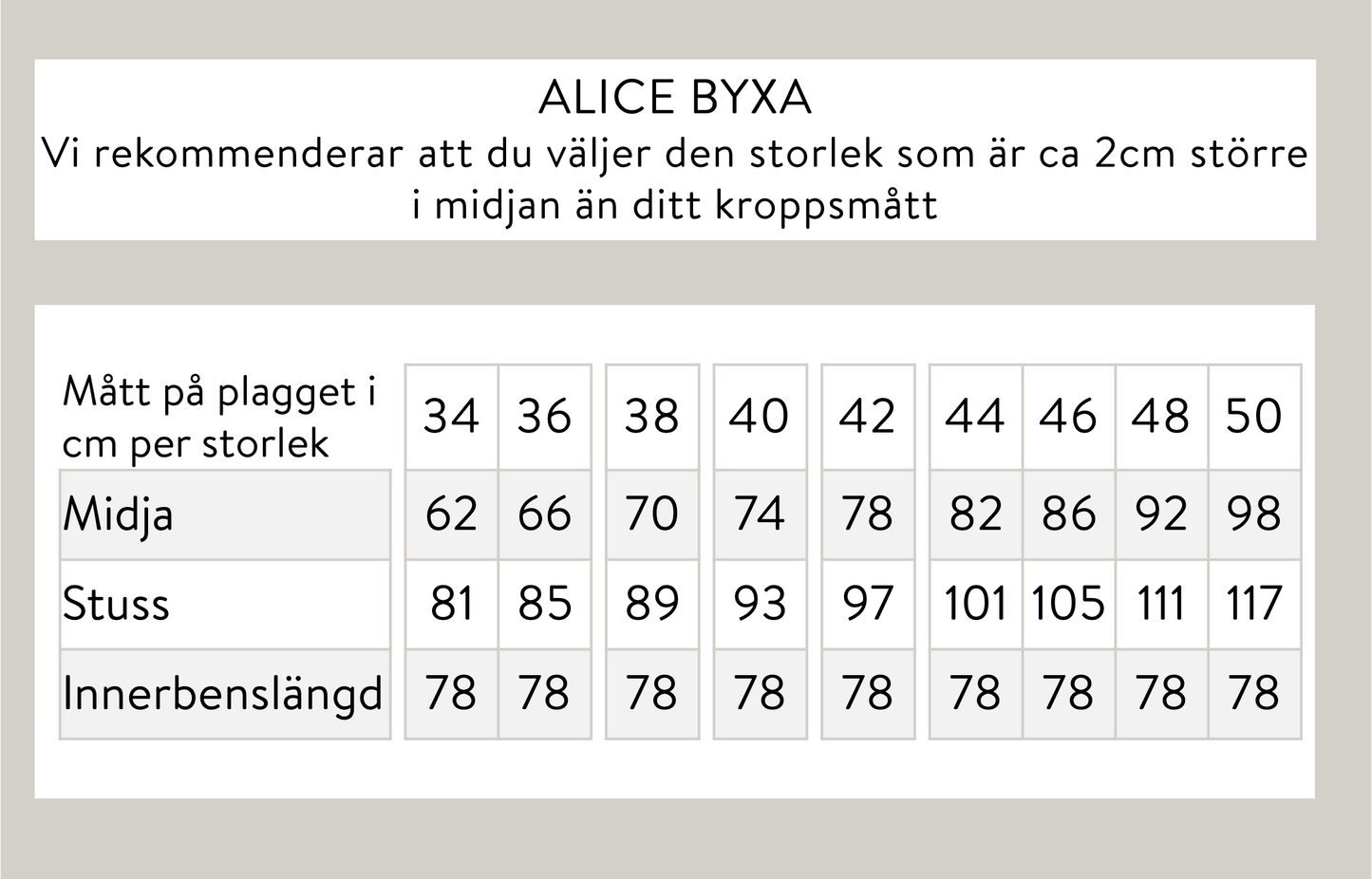
Task: Select the size 34 column header
Action: pyautogui.click(x=451, y=416)
